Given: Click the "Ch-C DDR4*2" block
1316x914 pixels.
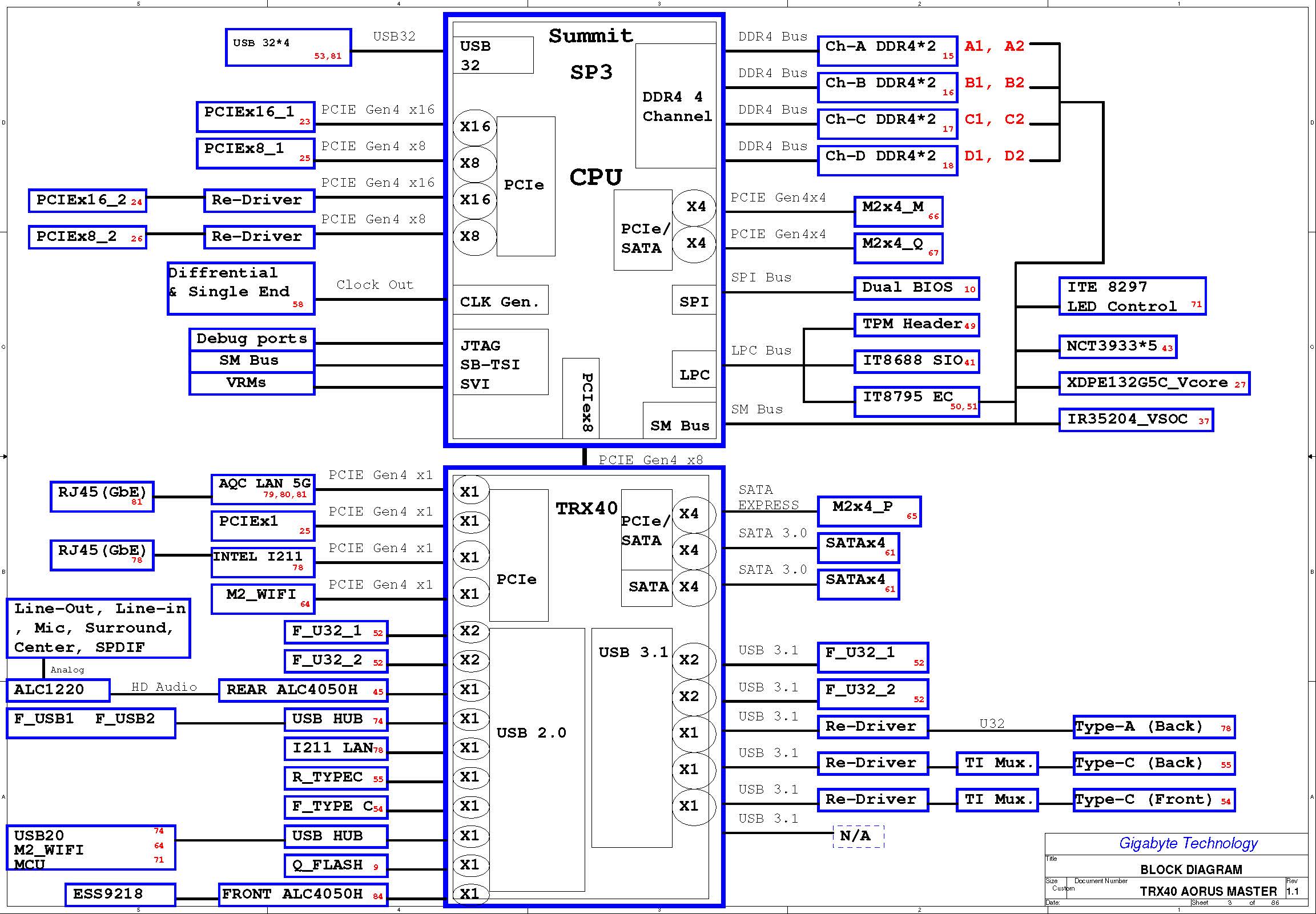Looking at the screenshot, I should click(888, 124).
